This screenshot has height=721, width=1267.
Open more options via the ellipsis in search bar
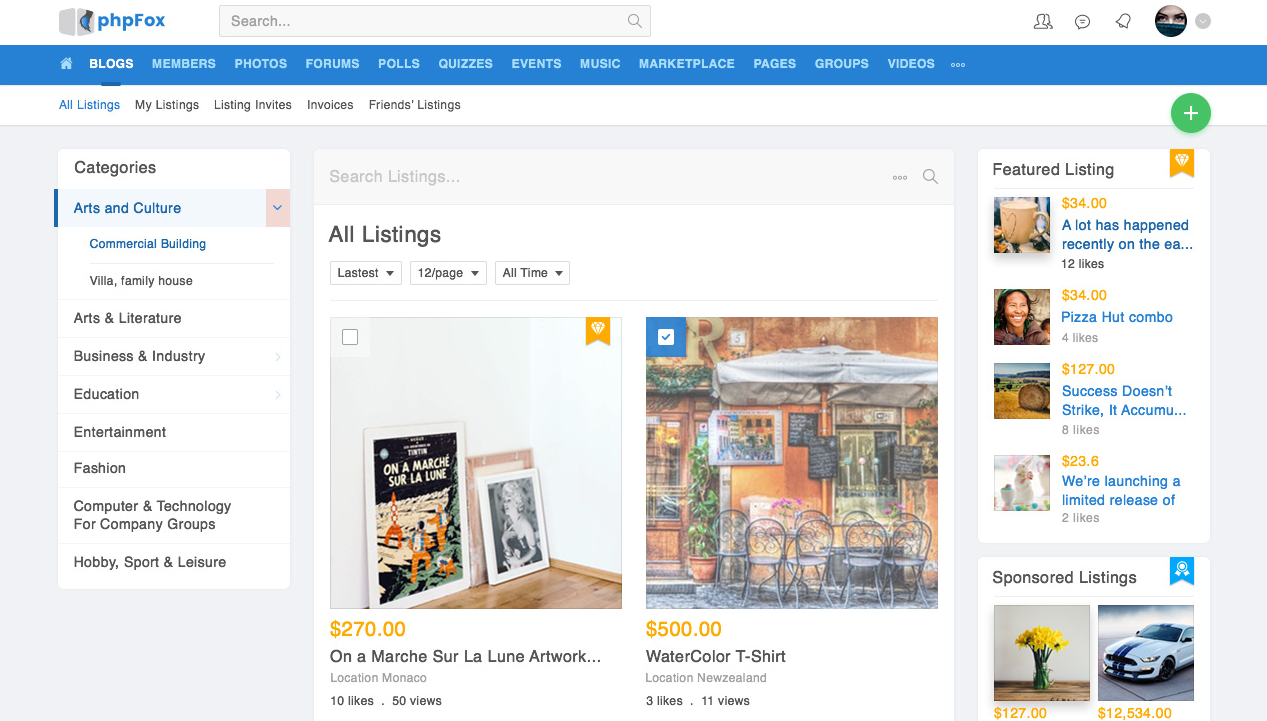coord(899,176)
